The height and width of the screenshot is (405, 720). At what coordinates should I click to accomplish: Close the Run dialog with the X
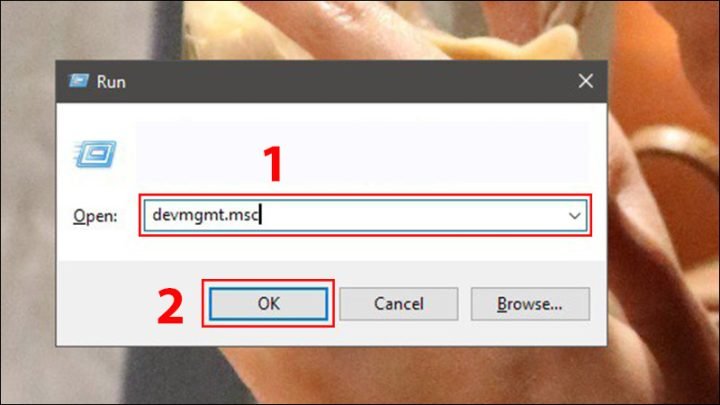click(585, 81)
